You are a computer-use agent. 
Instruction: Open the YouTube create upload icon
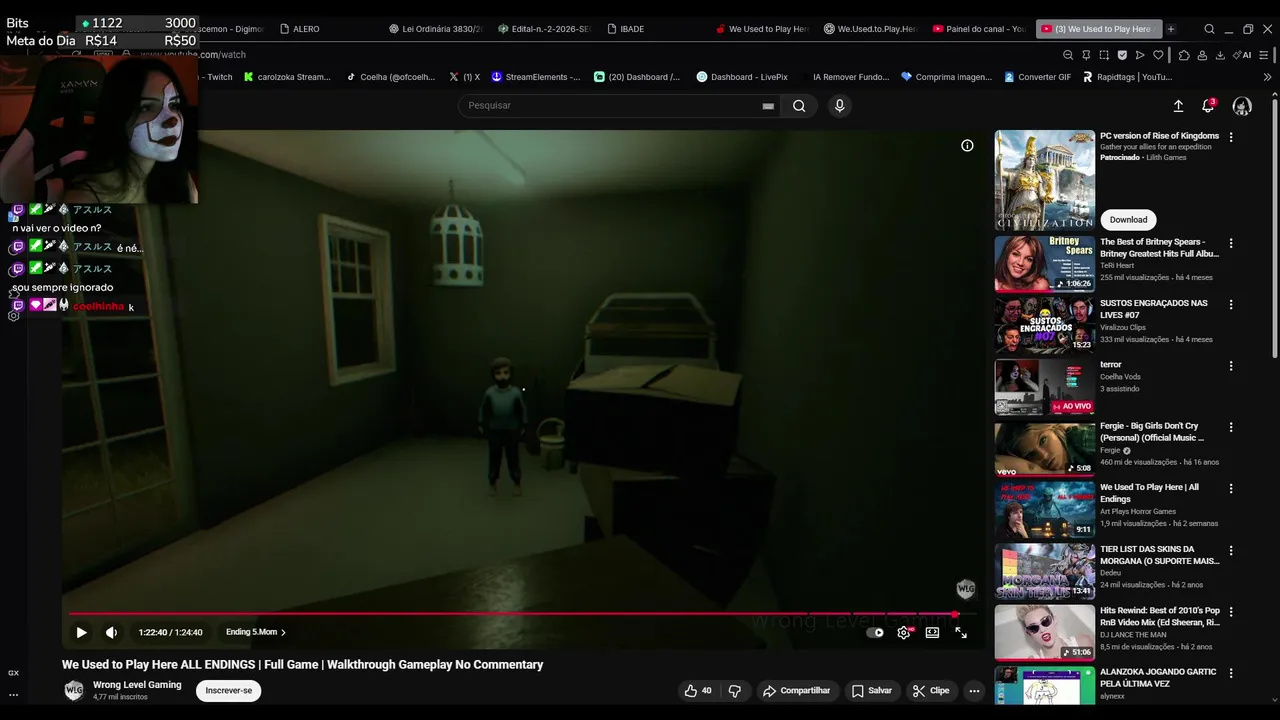coord(1178,106)
